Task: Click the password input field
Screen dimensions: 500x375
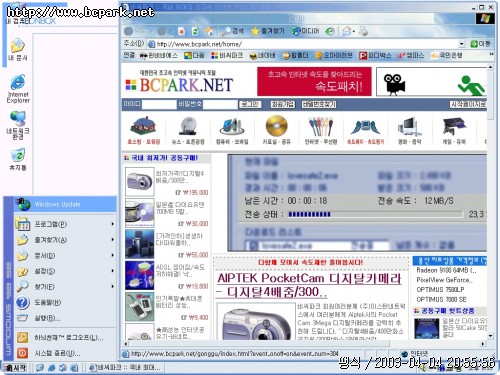Action: (220, 104)
